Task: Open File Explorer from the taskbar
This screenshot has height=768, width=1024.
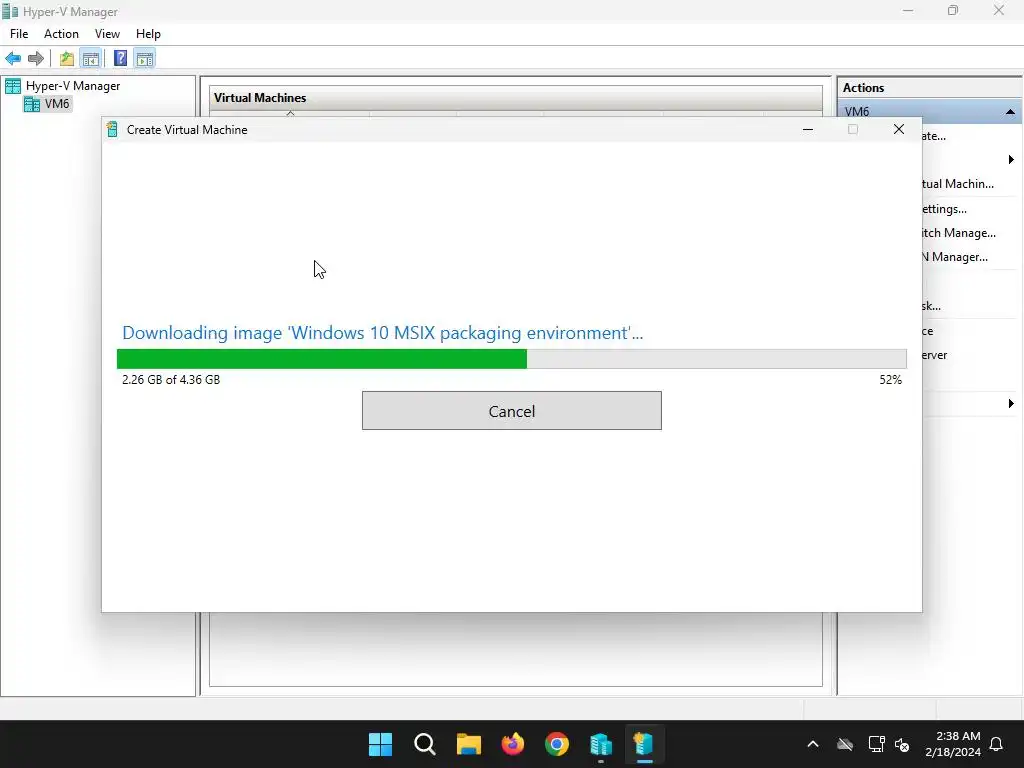Action: [x=469, y=744]
